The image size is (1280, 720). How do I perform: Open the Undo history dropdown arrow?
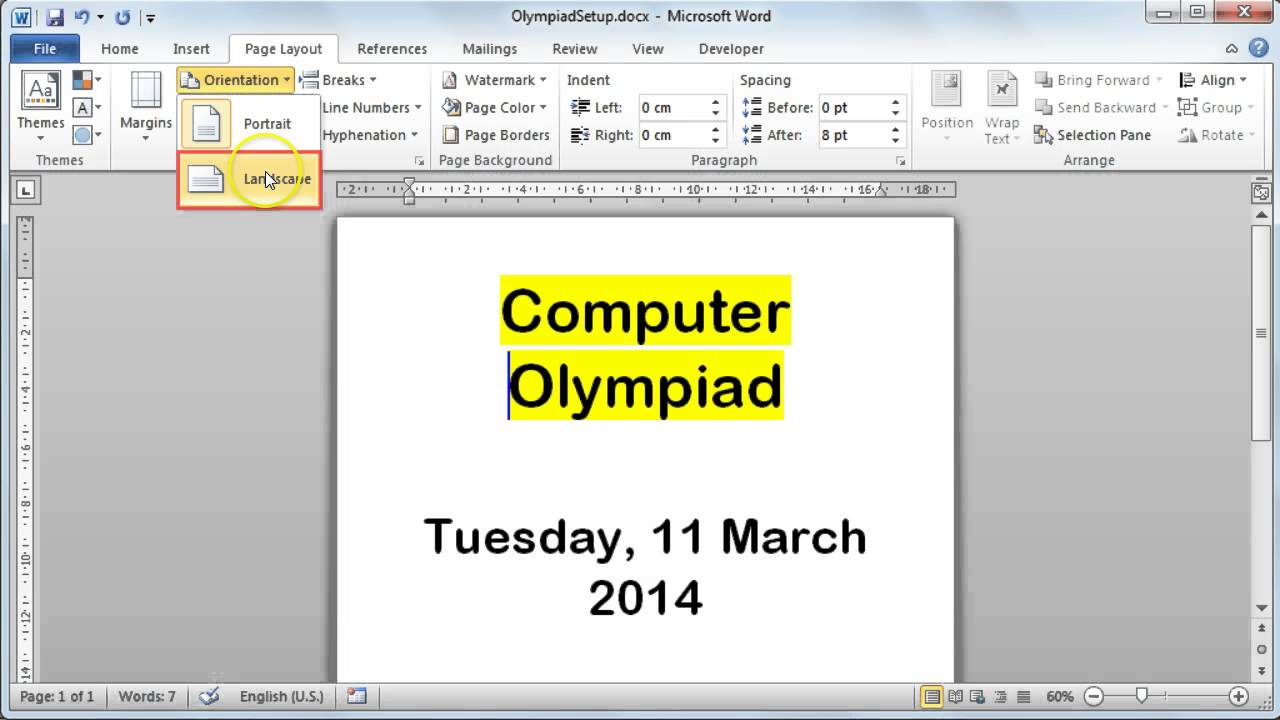pyautogui.click(x=100, y=17)
